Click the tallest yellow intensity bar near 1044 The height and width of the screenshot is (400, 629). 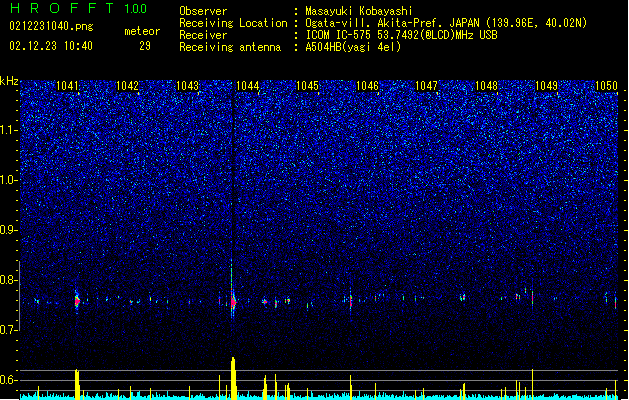tap(233, 378)
